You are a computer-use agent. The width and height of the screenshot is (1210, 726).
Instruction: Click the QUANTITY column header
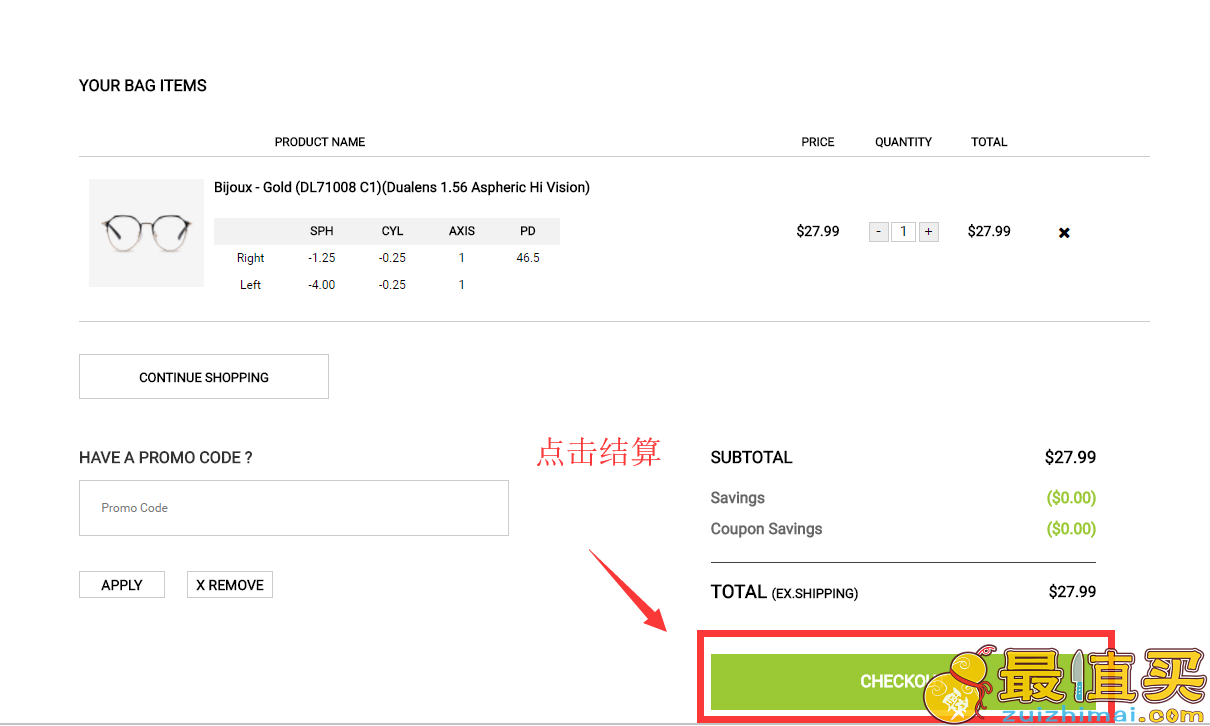click(903, 142)
